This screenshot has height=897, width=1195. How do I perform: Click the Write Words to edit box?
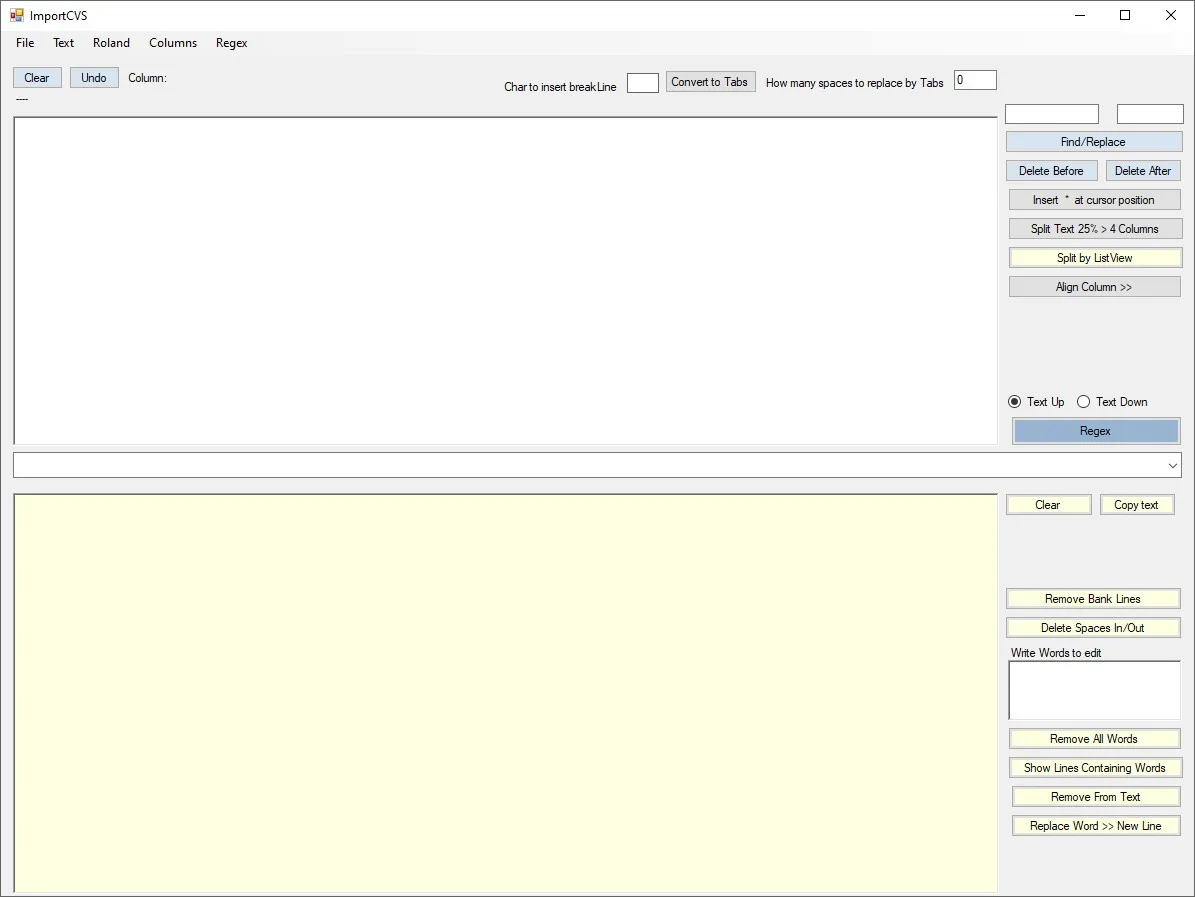pyautogui.click(x=1094, y=690)
